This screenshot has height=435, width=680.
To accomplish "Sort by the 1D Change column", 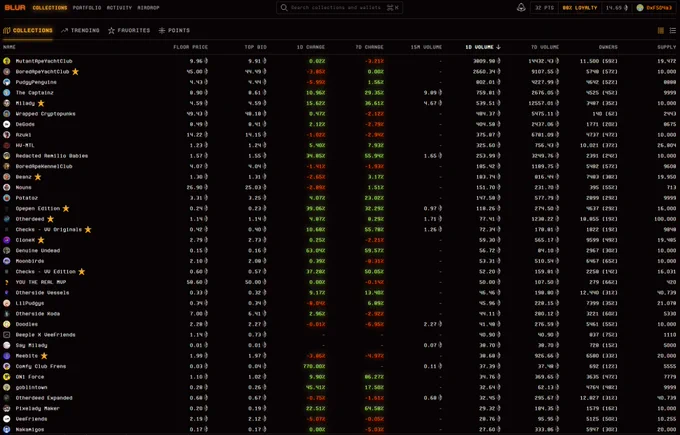I will tap(311, 47).
